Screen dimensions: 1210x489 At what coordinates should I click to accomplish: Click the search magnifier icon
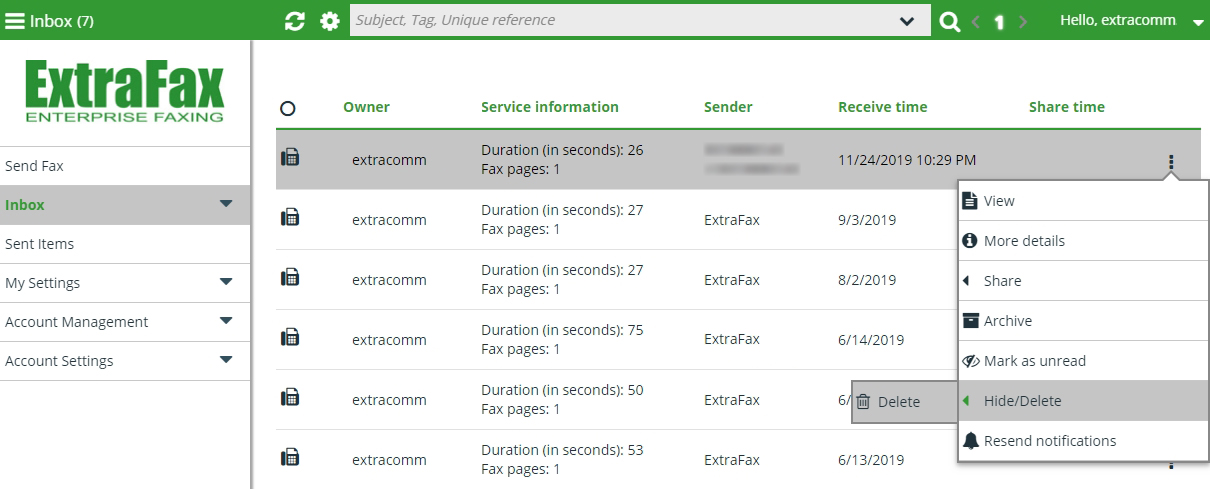[950, 21]
